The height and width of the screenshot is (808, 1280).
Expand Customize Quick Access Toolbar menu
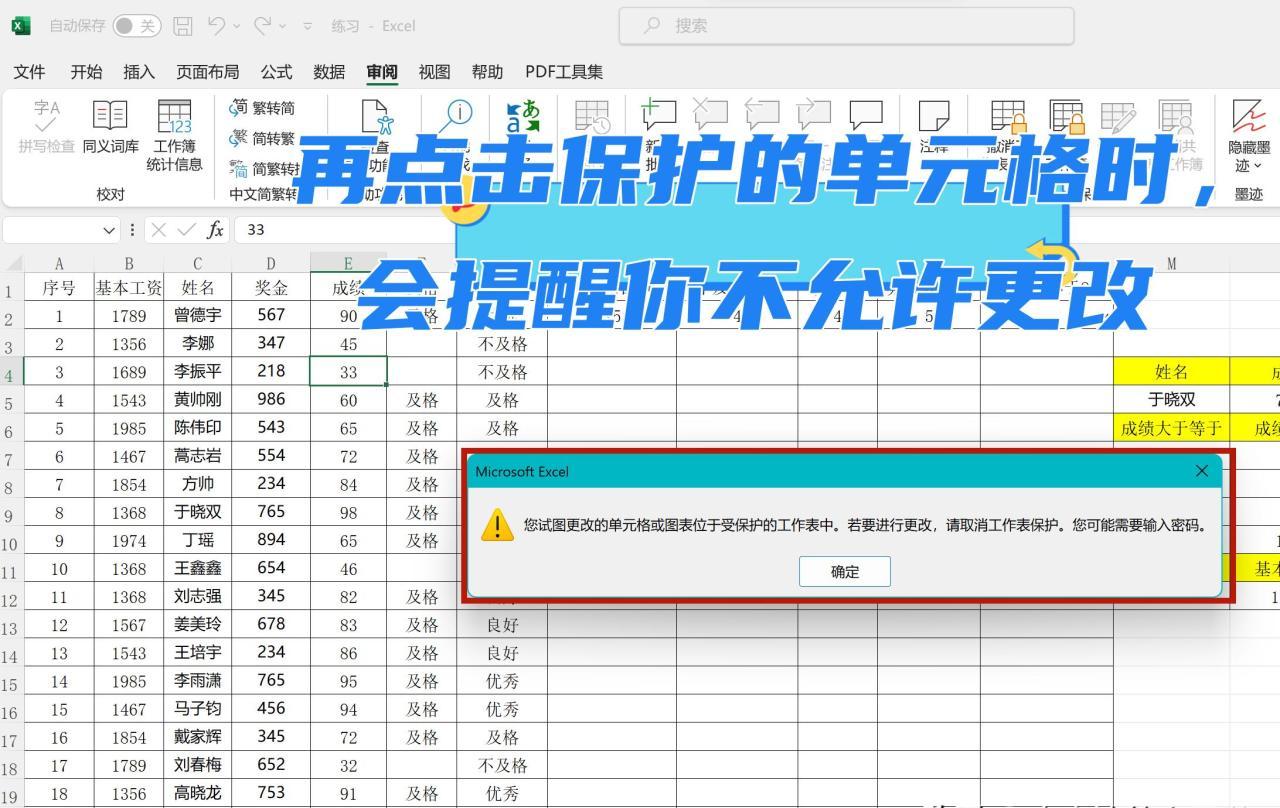(x=307, y=26)
